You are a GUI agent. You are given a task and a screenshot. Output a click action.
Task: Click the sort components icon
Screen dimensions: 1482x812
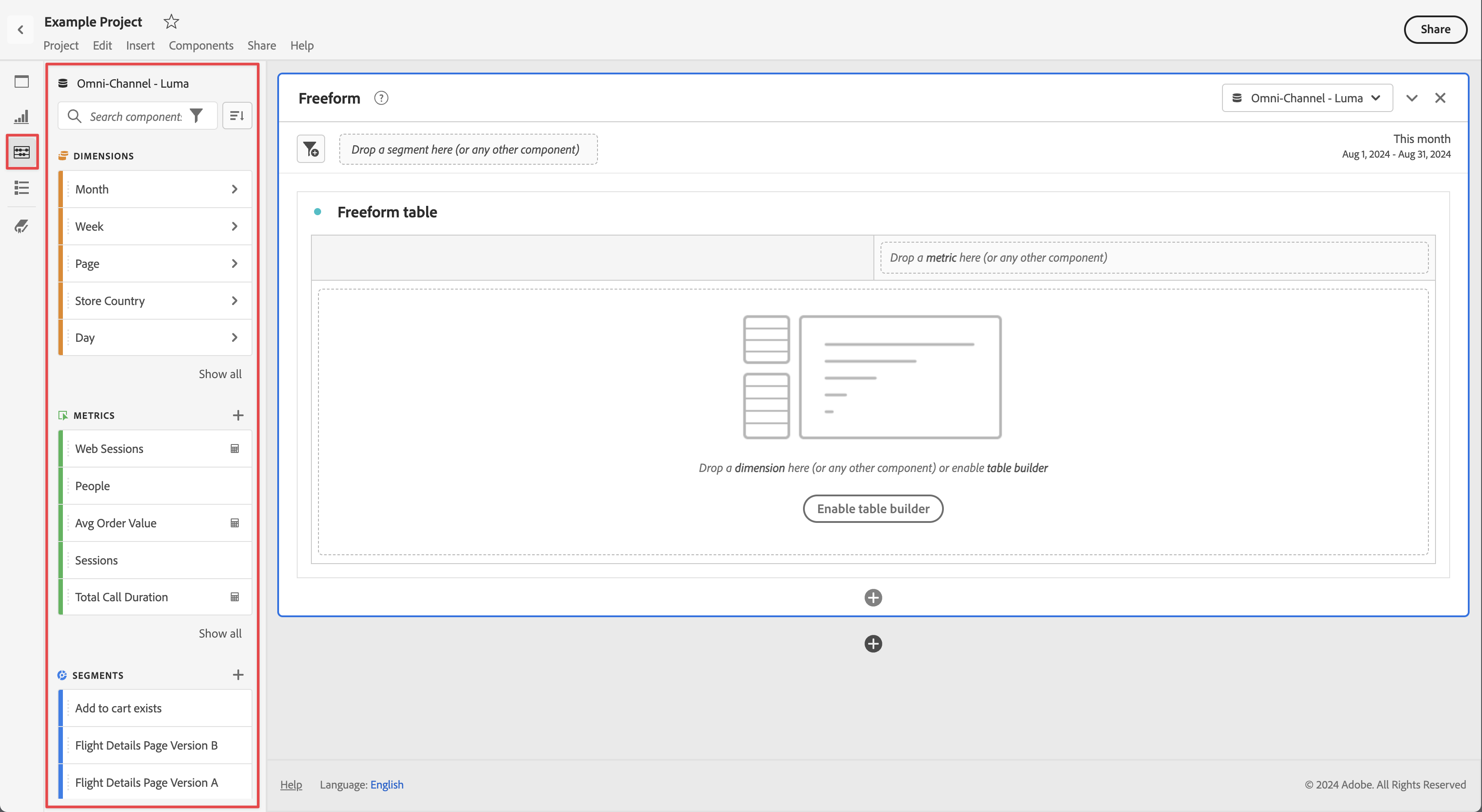[x=237, y=116]
